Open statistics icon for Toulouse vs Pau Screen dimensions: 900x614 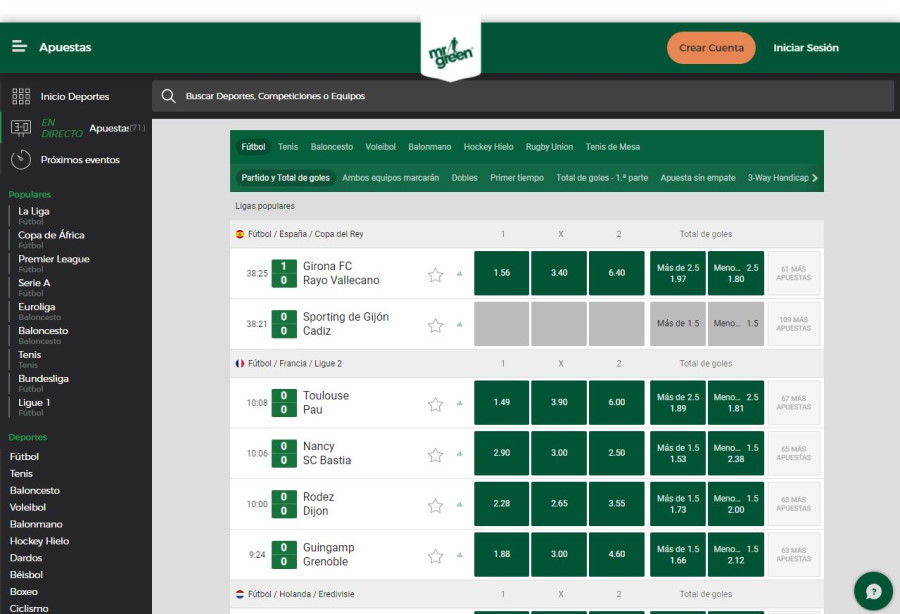(460, 403)
